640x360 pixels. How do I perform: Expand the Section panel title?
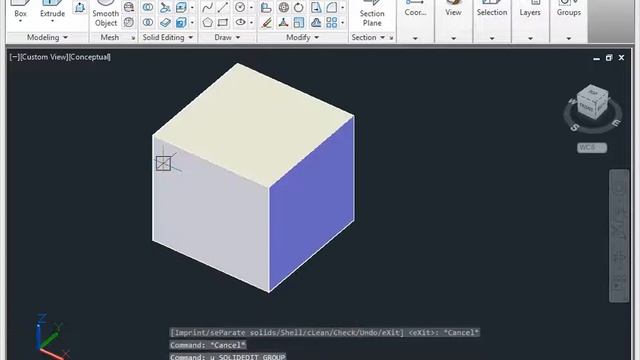pyautogui.click(x=369, y=37)
